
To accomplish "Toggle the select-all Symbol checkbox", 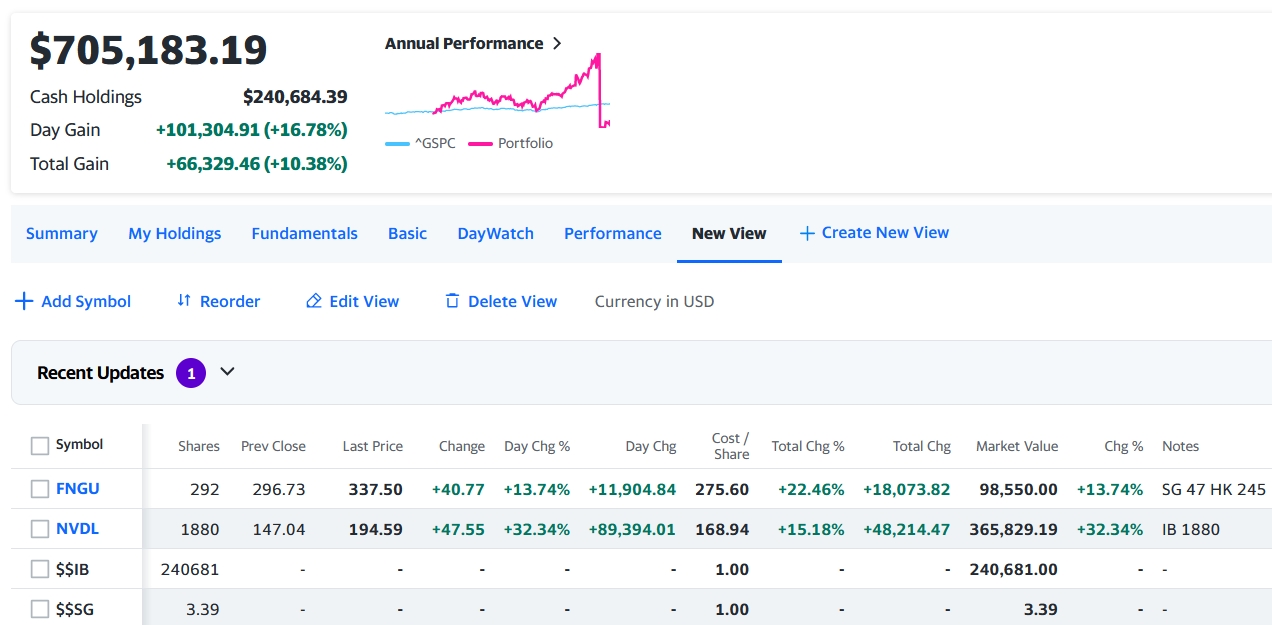I will click(x=40, y=446).
